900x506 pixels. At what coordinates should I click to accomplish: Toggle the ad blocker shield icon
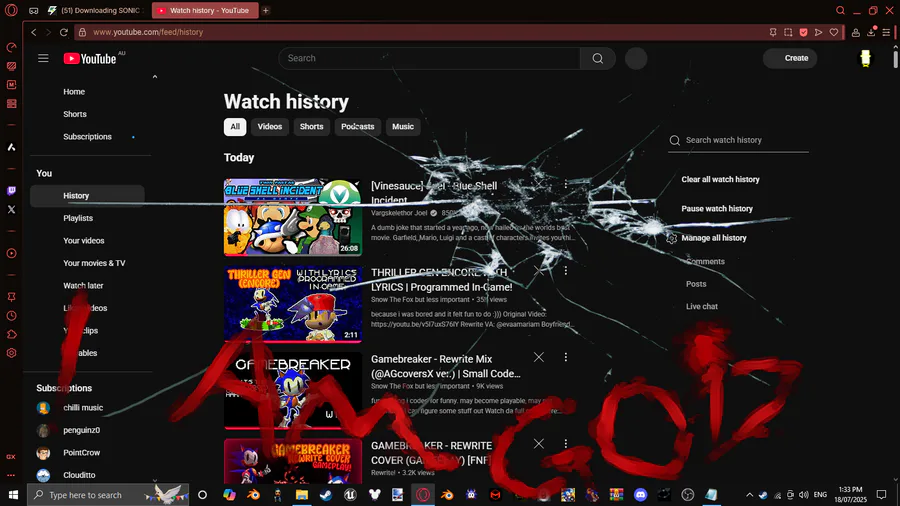pyautogui.click(x=804, y=32)
